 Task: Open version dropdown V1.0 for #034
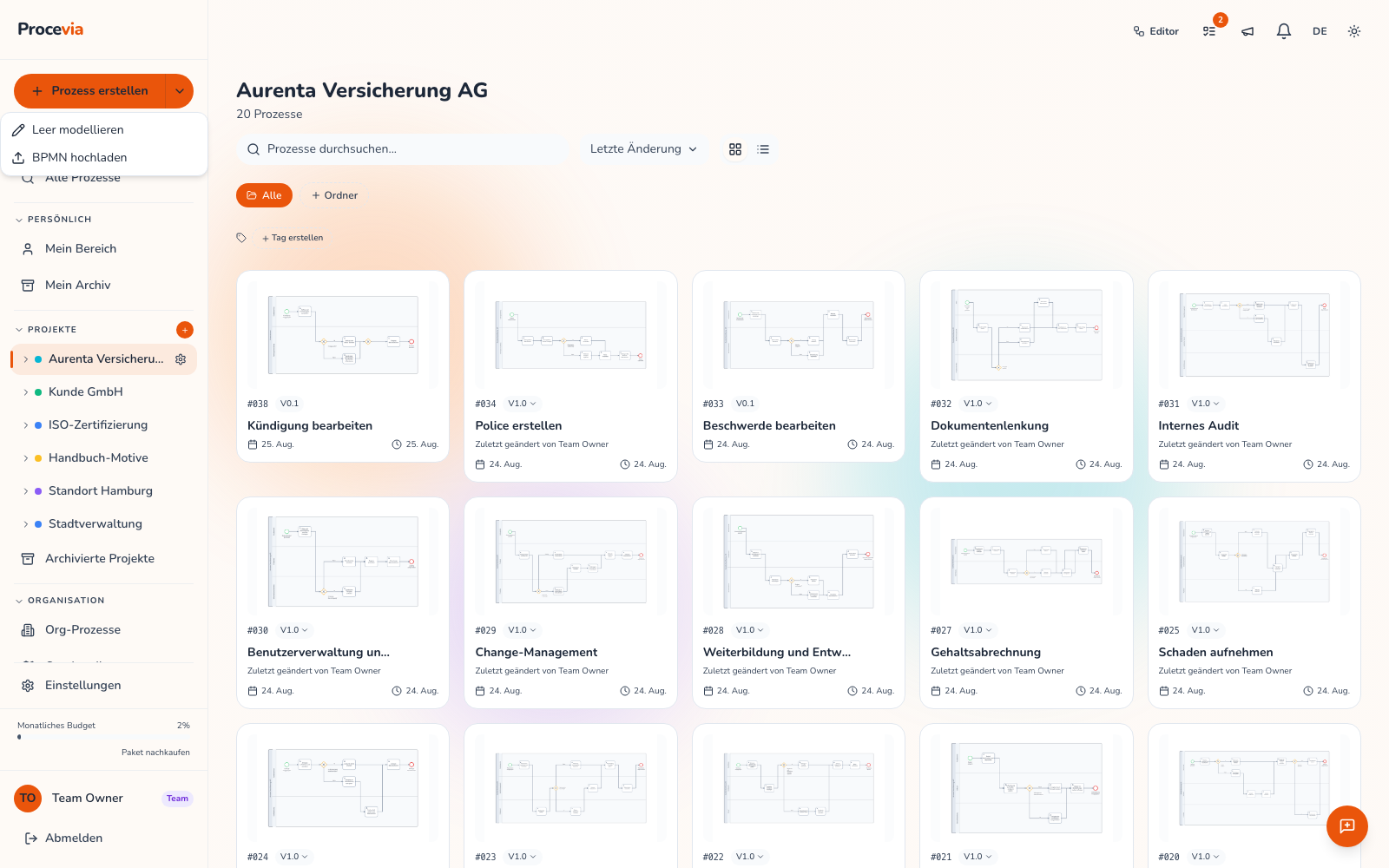[522, 404]
